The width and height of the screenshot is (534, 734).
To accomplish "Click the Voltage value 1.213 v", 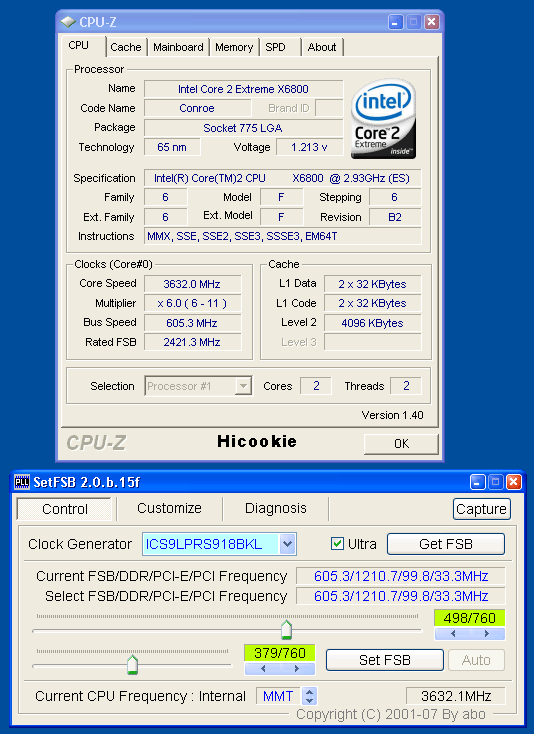I will click(x=309, y=147).
